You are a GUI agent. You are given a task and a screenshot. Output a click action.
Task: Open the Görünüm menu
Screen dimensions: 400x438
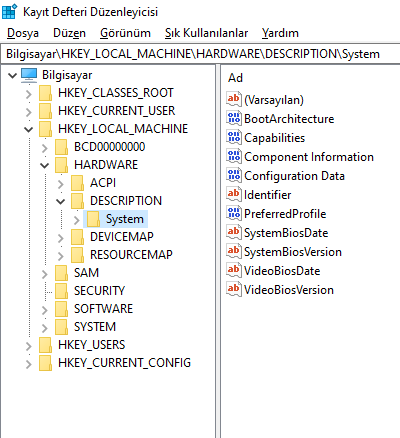coord(125,33)
